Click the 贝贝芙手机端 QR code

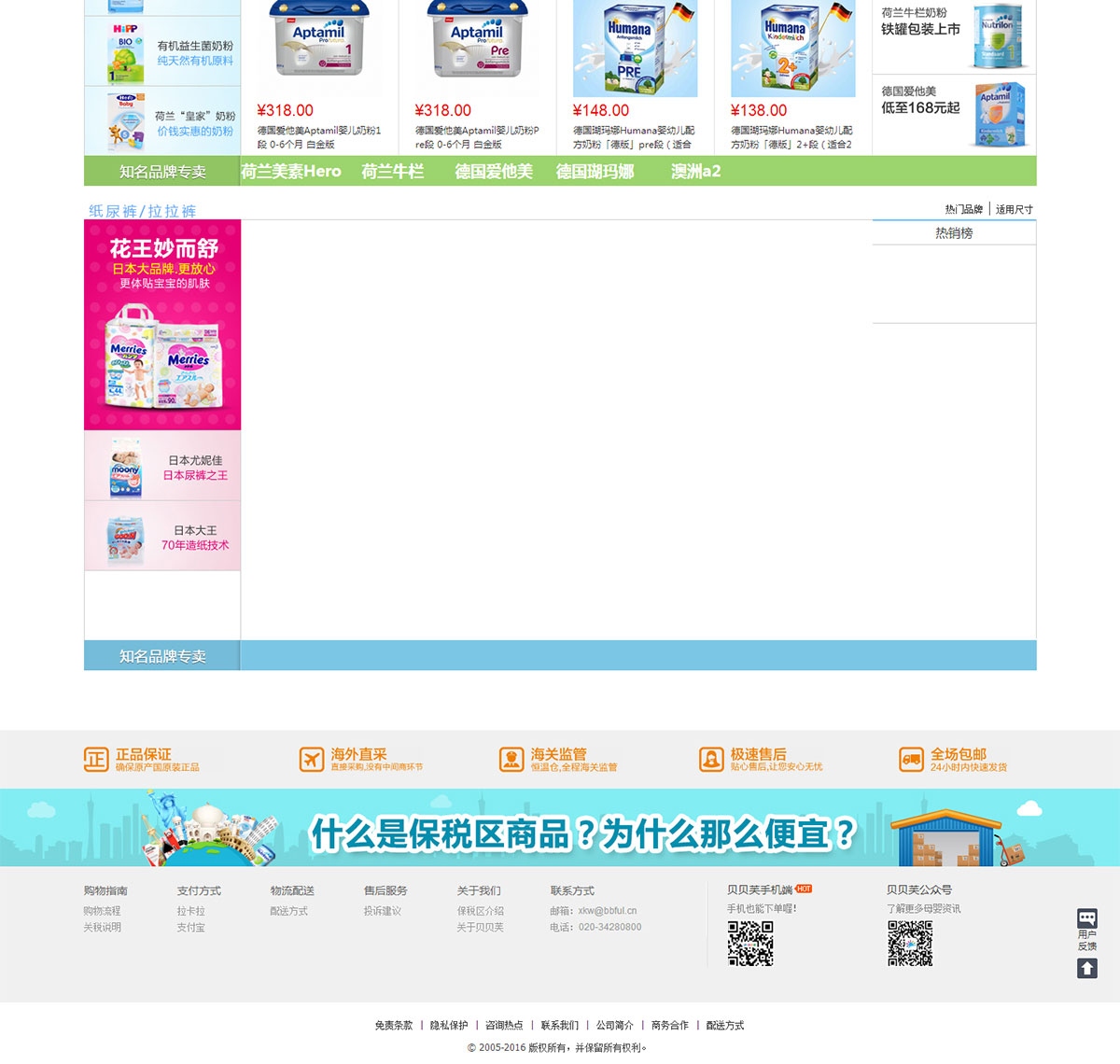750,944
